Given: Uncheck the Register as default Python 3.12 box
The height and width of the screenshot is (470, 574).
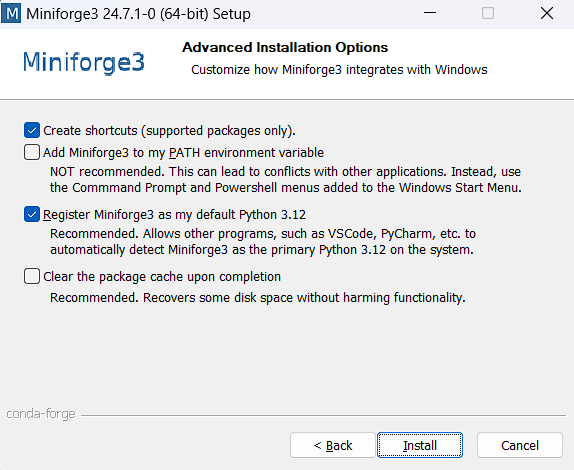Looking at the screenshot, I should point(32,215).
